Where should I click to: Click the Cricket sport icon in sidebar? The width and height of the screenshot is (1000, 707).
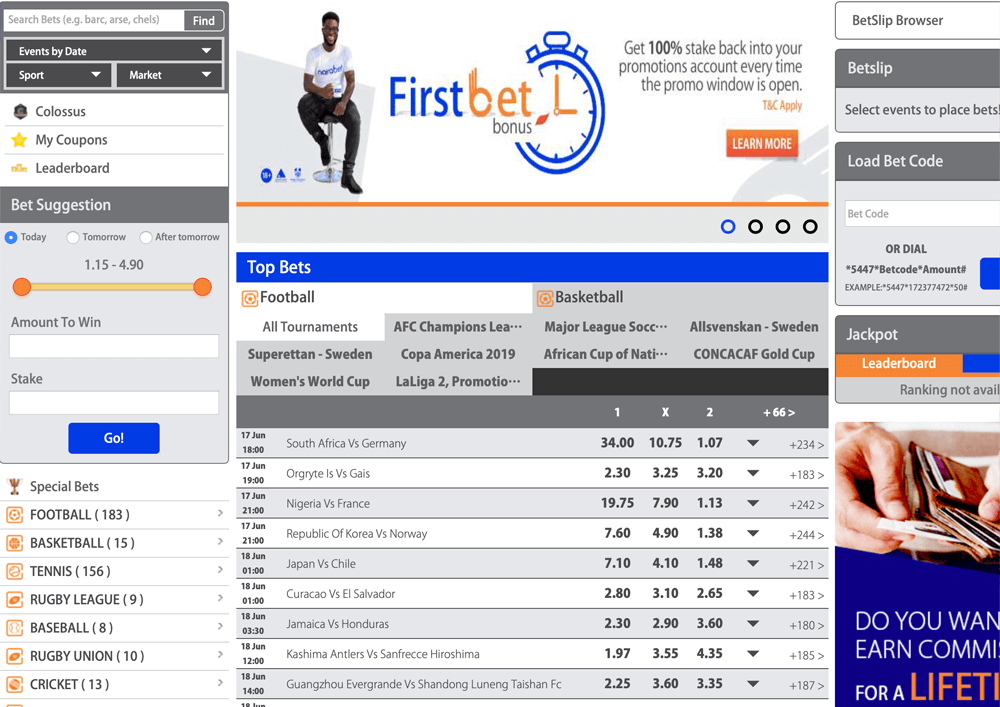pos(15,684)
